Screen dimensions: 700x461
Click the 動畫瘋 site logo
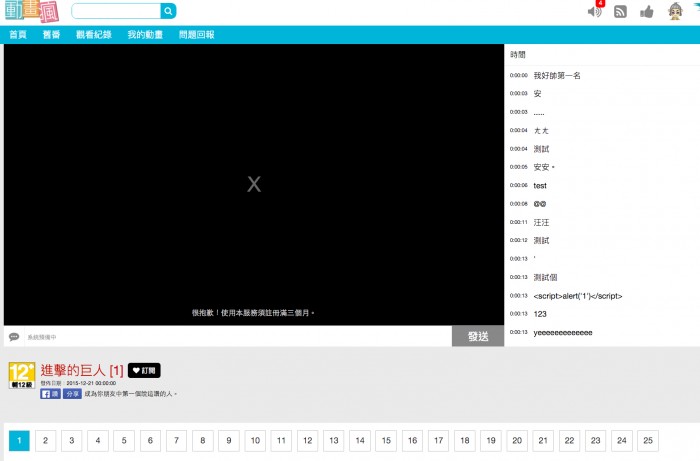click(x=32, y=11)
